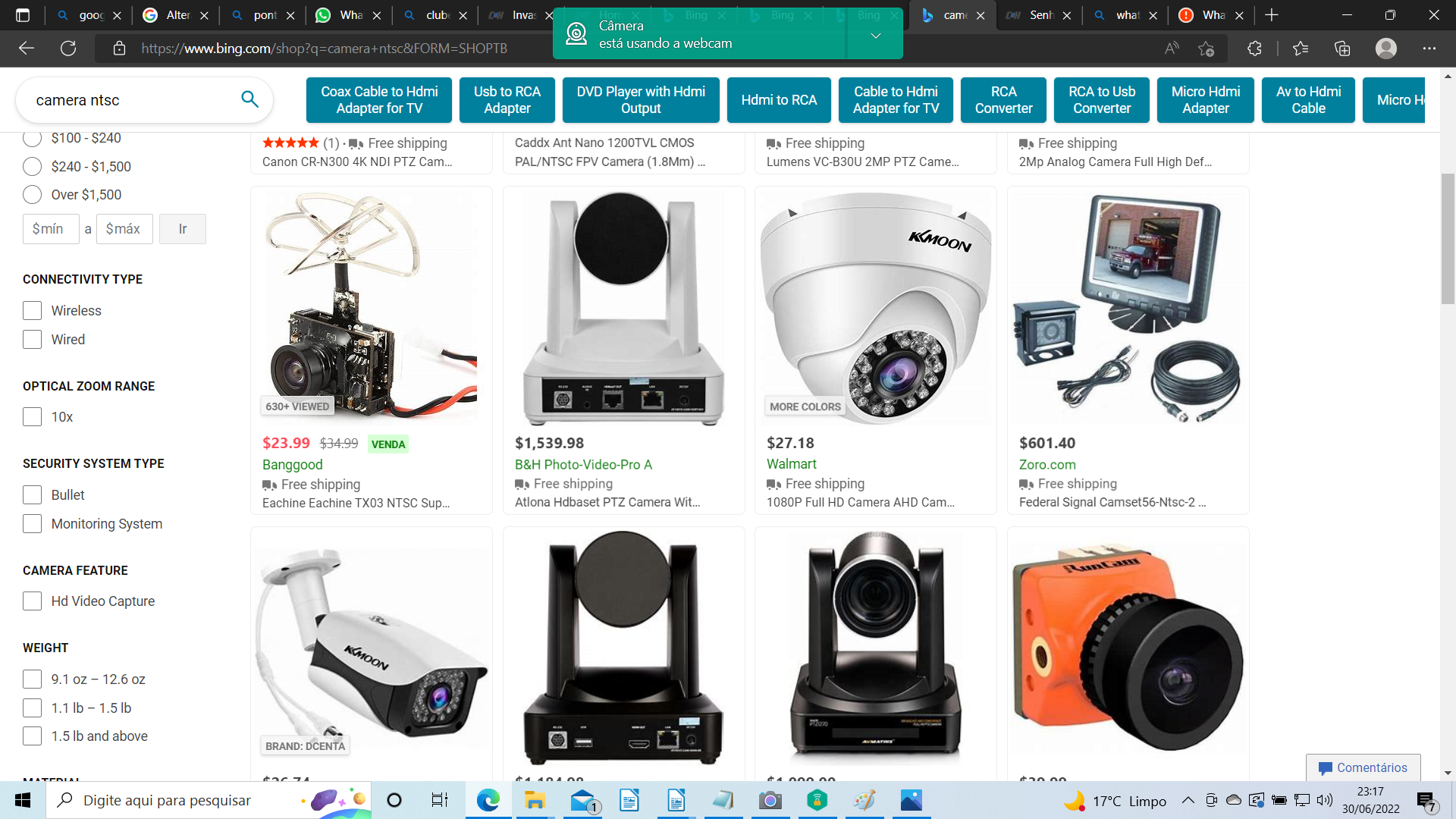Viewport: 1456px width, 819px height.
Task: Open the Favorites star list icon
Action: (x=1301, y=49)
